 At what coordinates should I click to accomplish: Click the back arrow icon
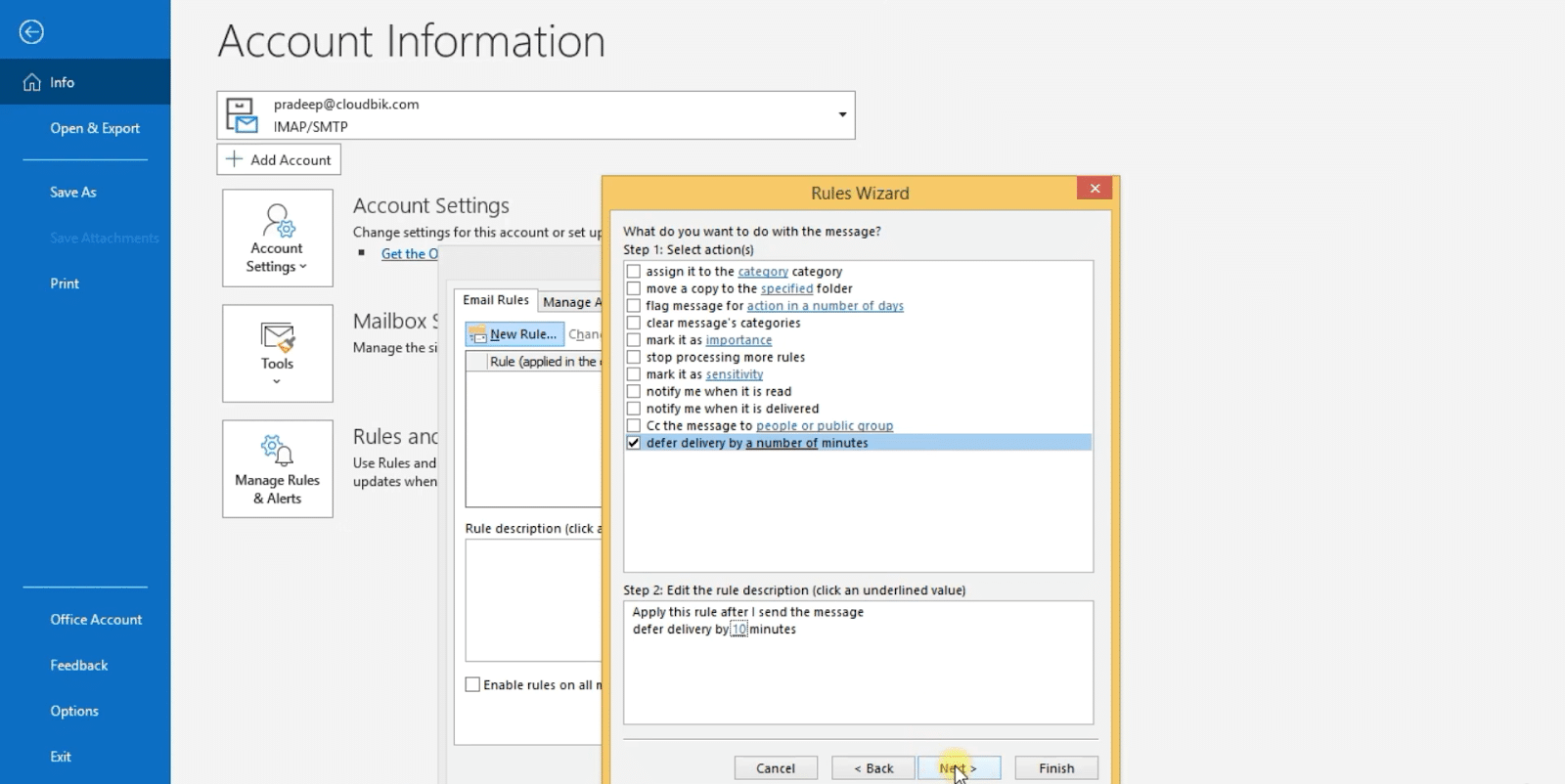[x=31, y=32]
